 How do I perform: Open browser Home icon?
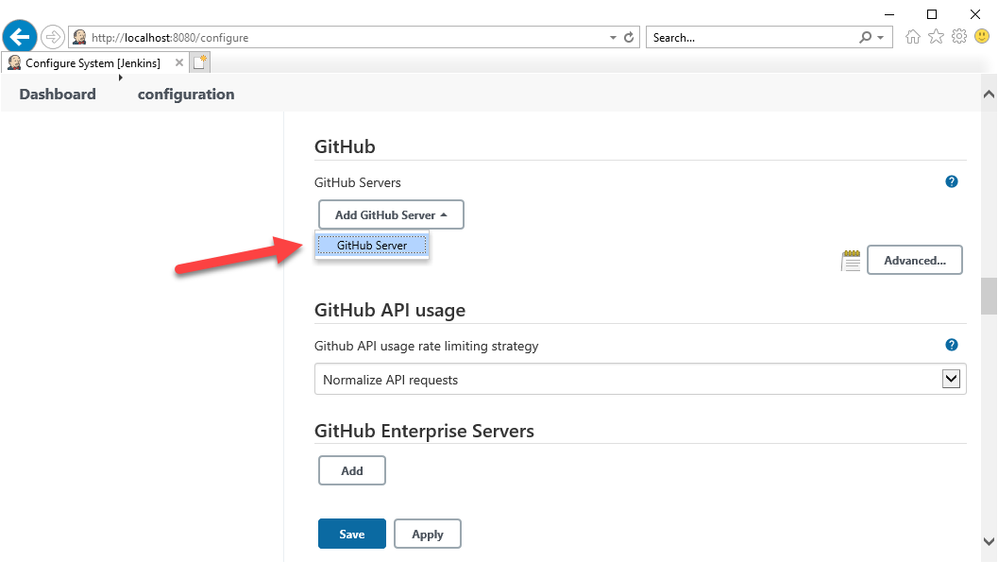coord(913,37)
